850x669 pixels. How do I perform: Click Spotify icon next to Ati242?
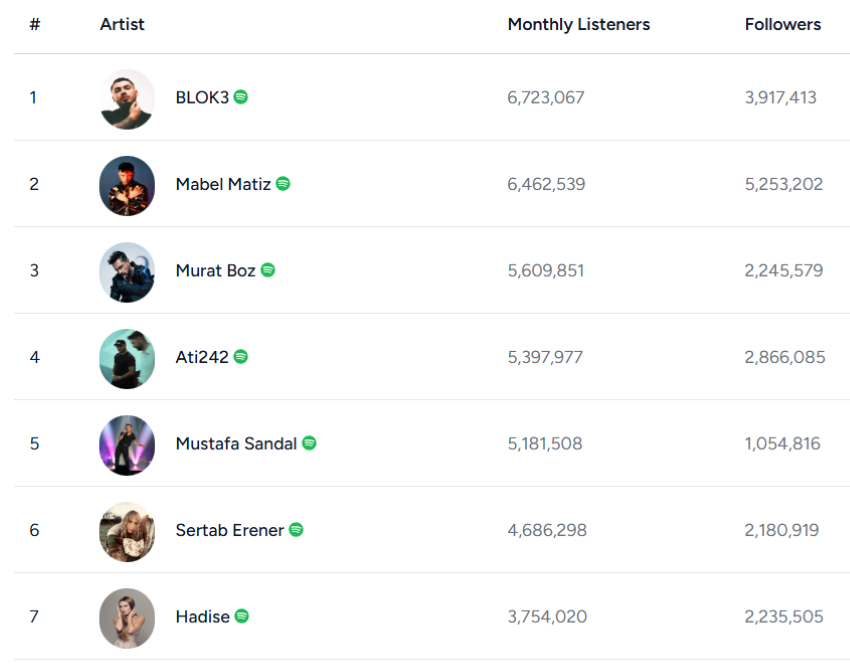pos(241,357)
